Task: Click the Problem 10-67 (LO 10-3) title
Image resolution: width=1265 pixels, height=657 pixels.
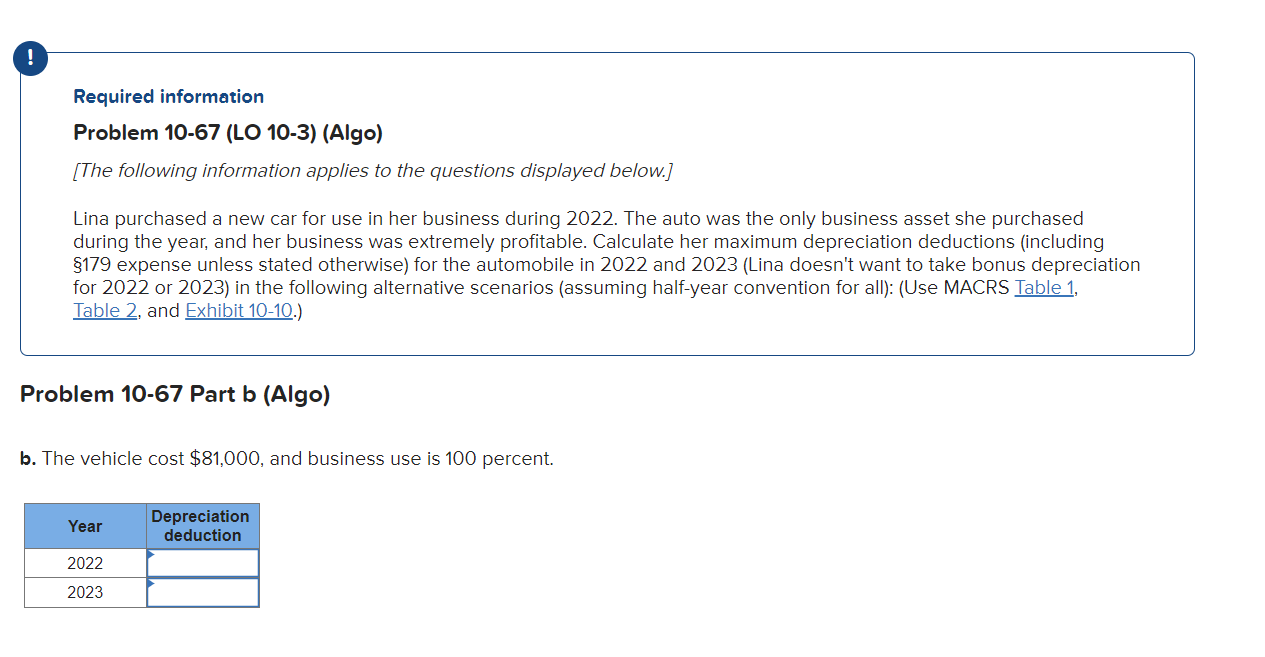Action: point(228,133)
